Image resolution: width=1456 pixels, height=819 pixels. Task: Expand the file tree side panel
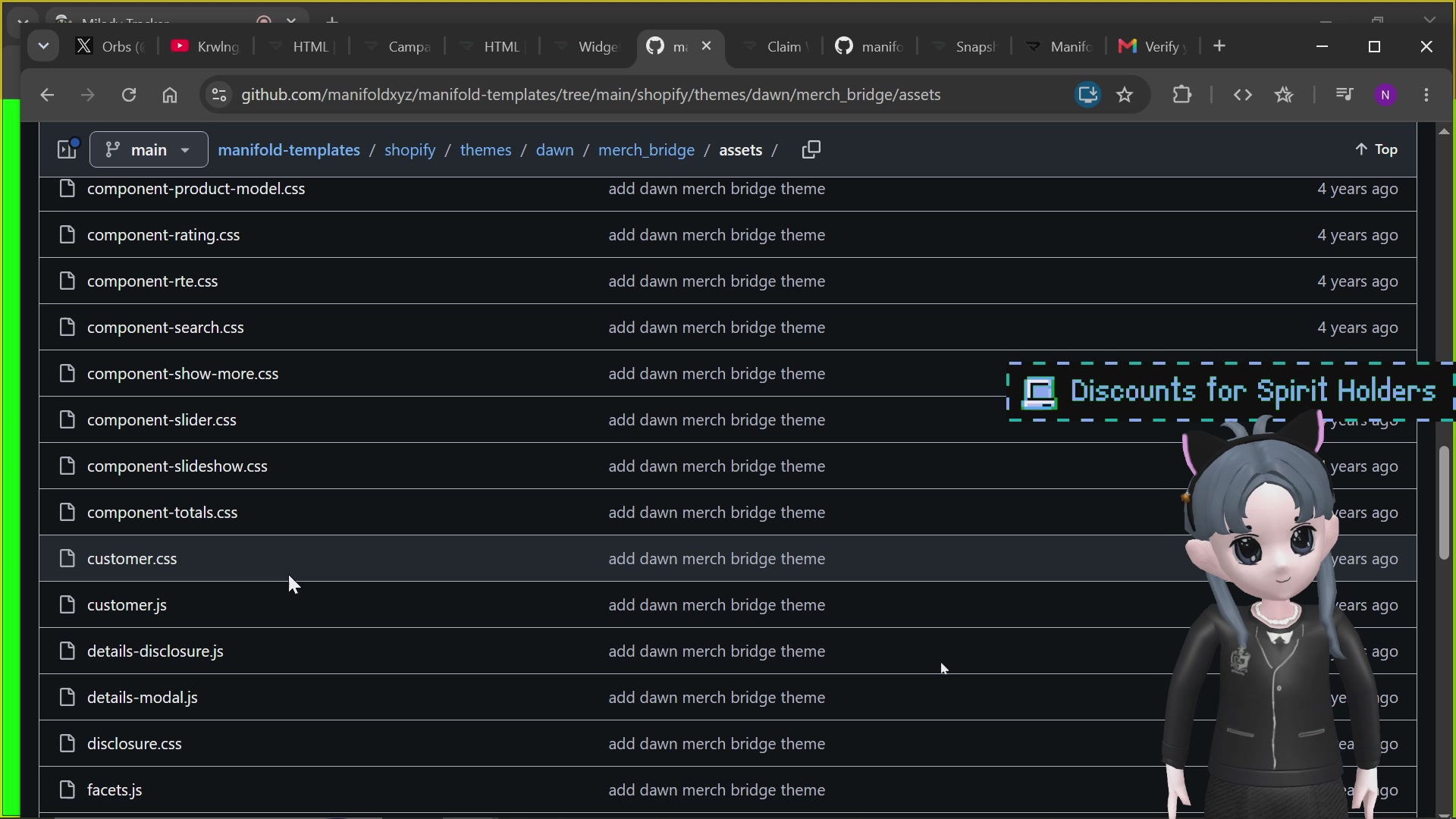[x=67, y=149]
